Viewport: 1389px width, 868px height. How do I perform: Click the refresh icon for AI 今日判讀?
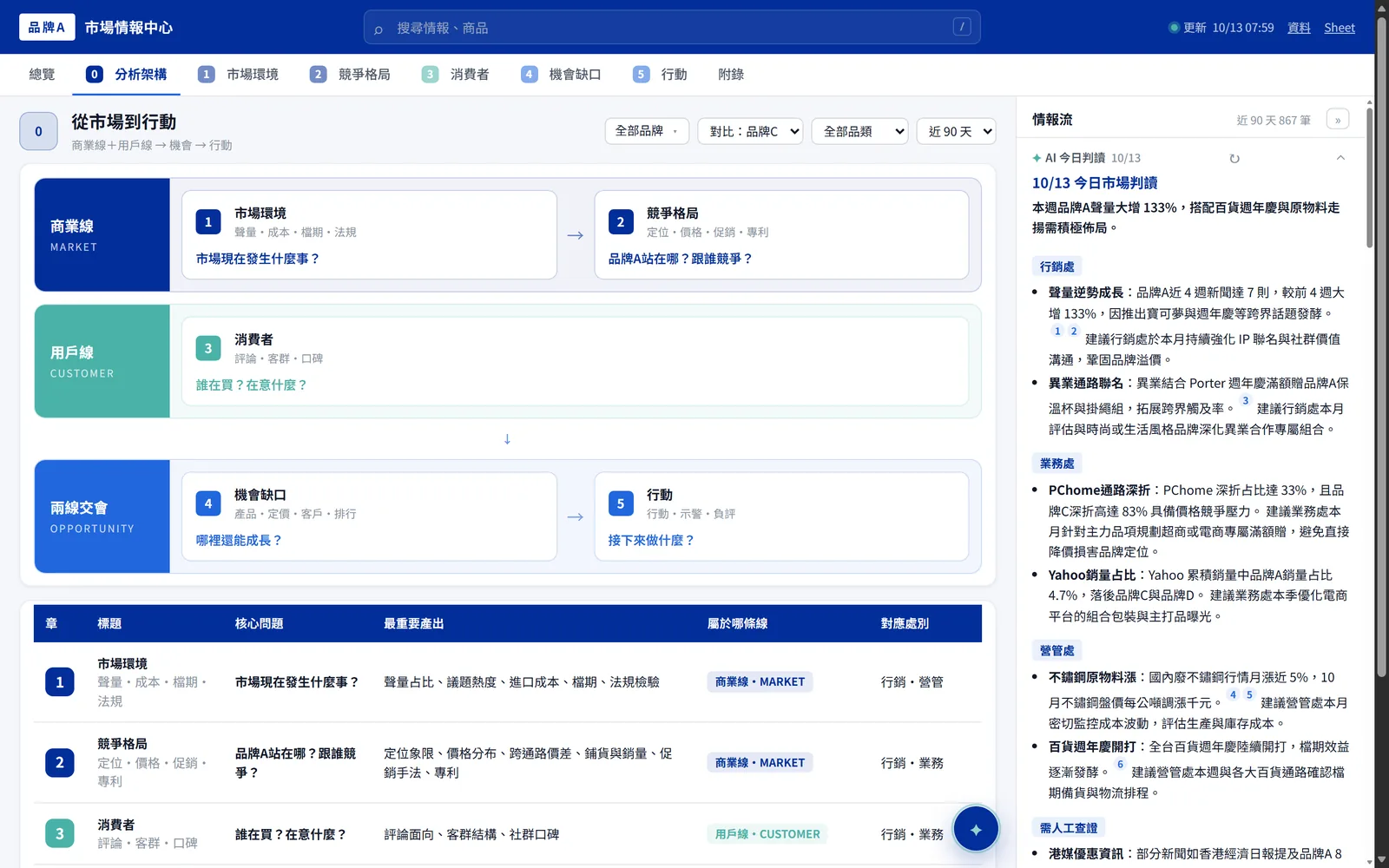coord(1234,158)
